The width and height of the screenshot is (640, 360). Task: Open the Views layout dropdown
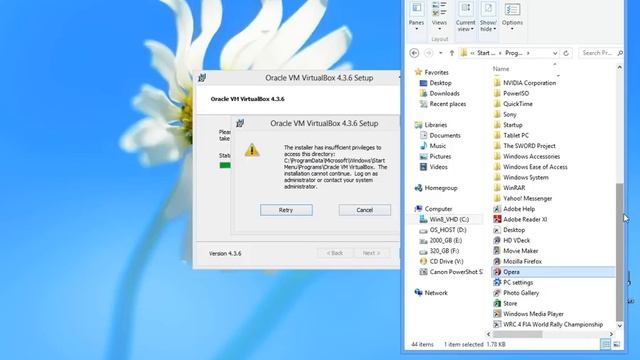pos(439,16)
